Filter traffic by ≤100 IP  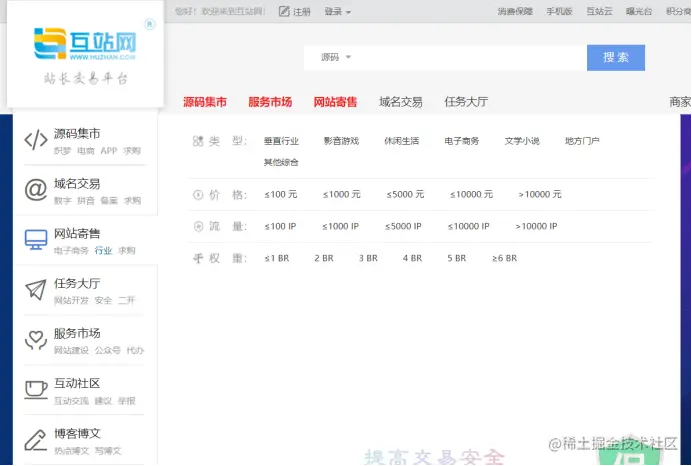[x=280, y=226]
